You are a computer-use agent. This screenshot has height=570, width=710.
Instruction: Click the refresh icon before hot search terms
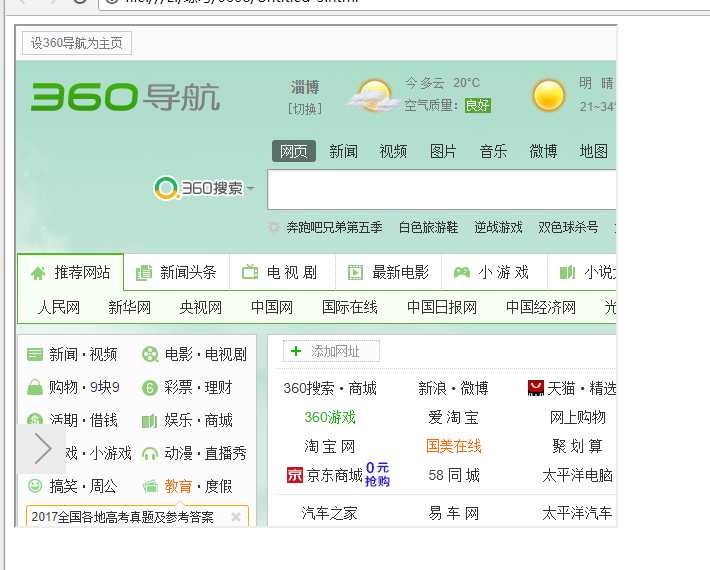coord(273,227)
